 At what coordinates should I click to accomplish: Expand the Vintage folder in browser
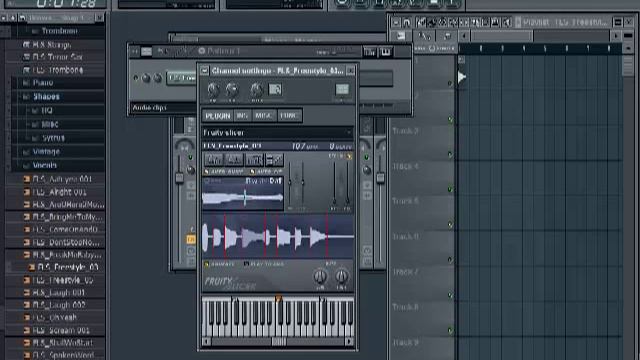(x=46, y=152)
